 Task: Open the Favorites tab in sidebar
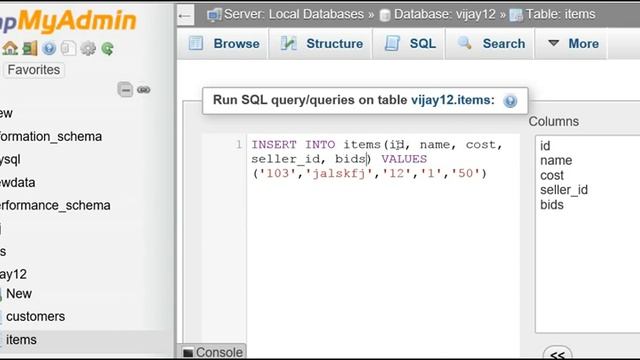34,70
